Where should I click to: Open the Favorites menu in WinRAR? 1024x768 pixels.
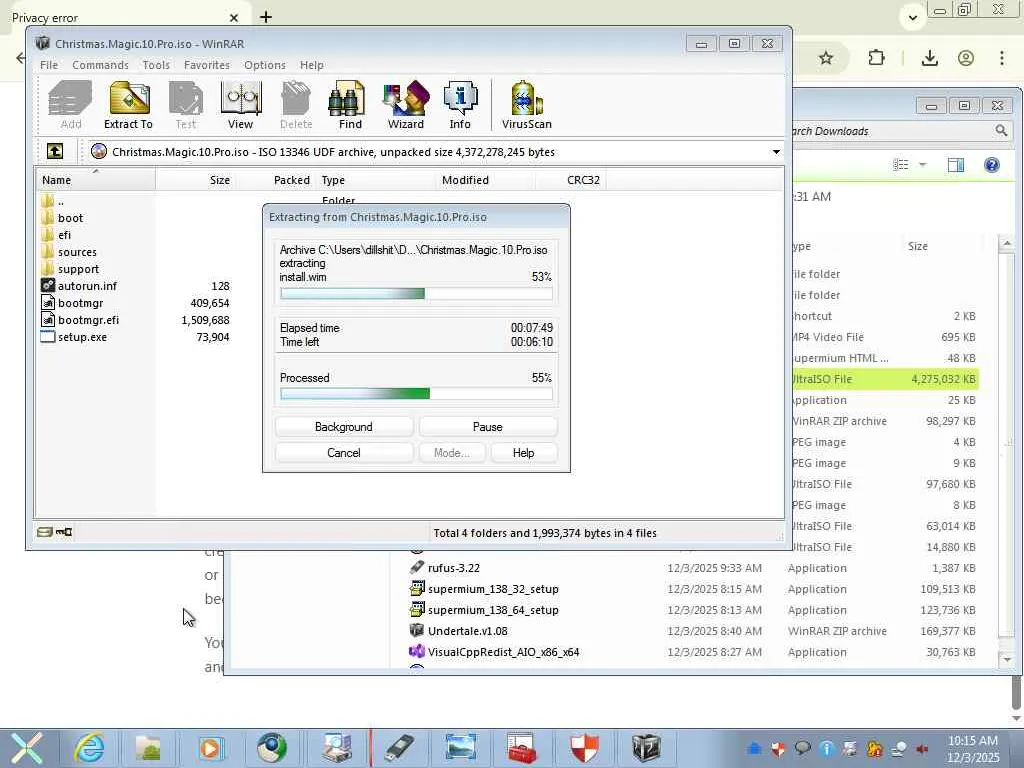click(207, 65)
